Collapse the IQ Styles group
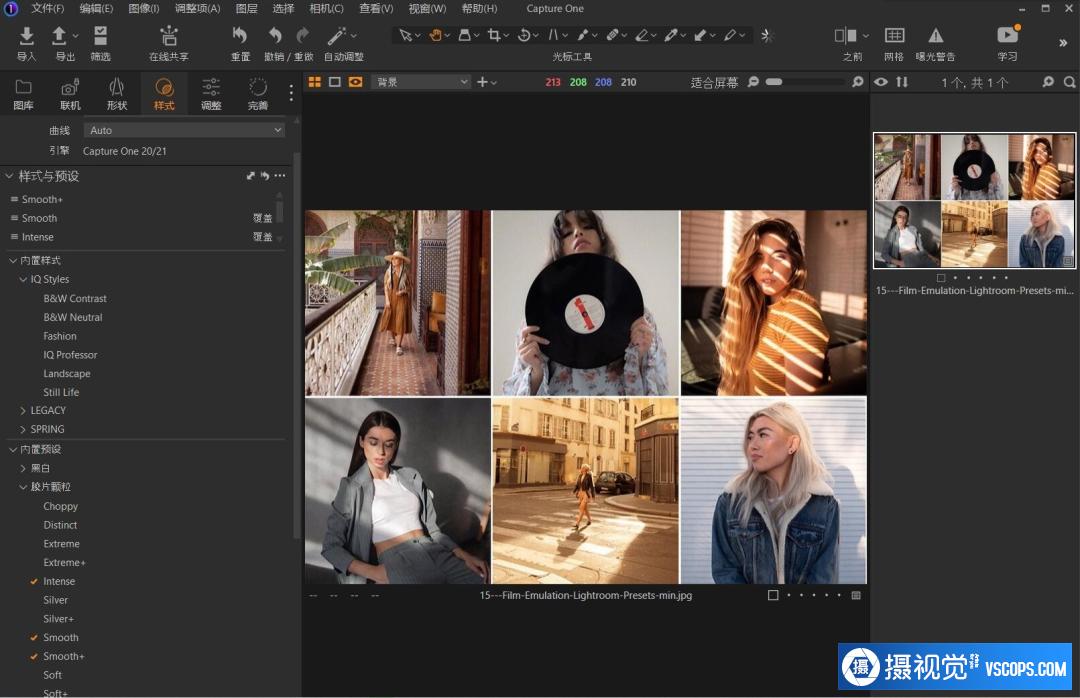 (x=23, y=279)
